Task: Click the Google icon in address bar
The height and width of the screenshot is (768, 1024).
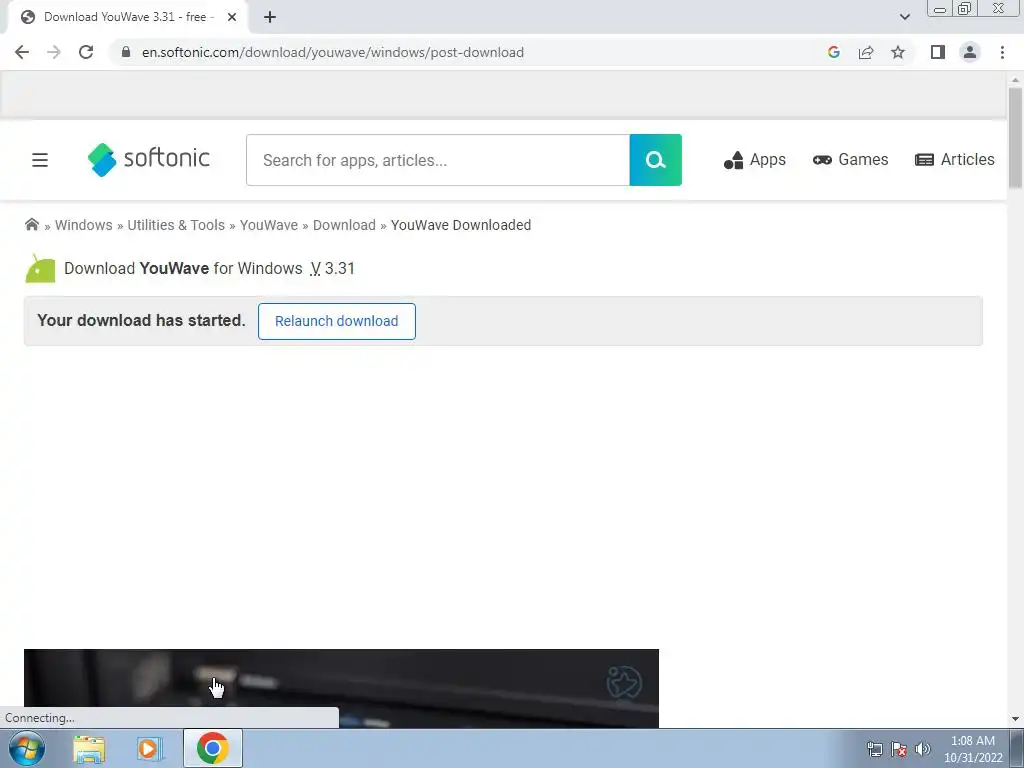Action: click(833, 52)
